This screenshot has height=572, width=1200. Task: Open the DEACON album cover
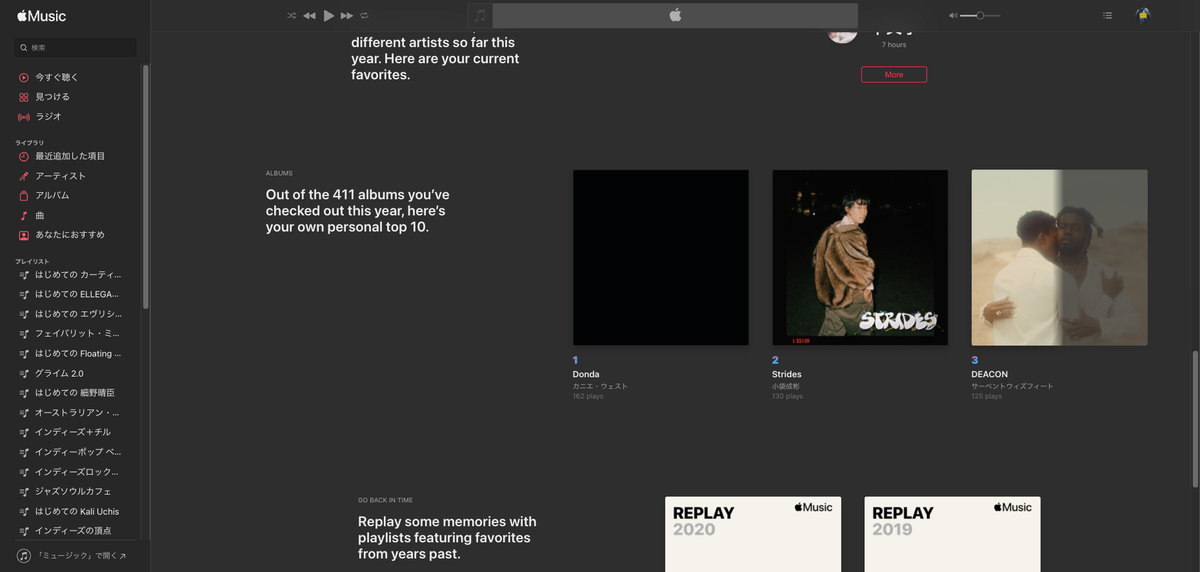pyautogui.click(x=1060, y=258)
